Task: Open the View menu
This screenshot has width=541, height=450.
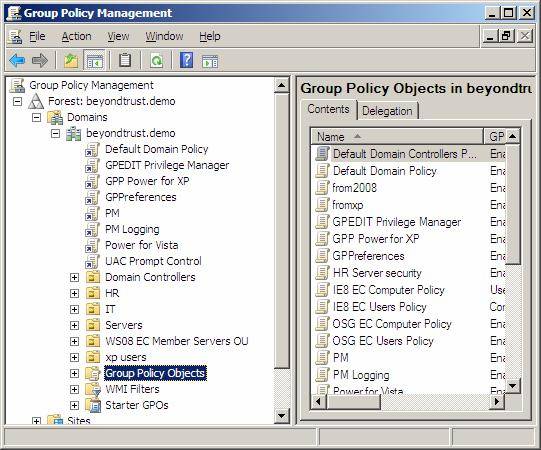Action: point(118,36)
